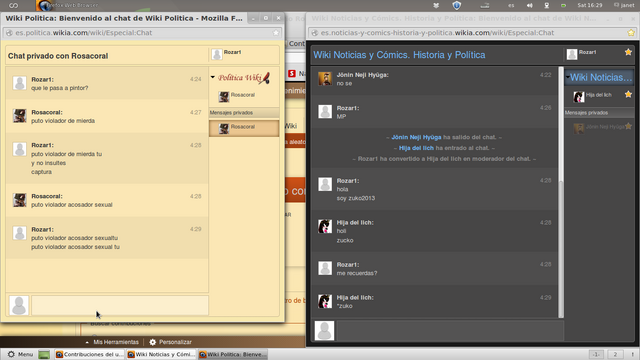640x360 pixels.
Task: Click Rozar1 avatar in Wiki Noticias header
Action: click(x=572, y=54)
